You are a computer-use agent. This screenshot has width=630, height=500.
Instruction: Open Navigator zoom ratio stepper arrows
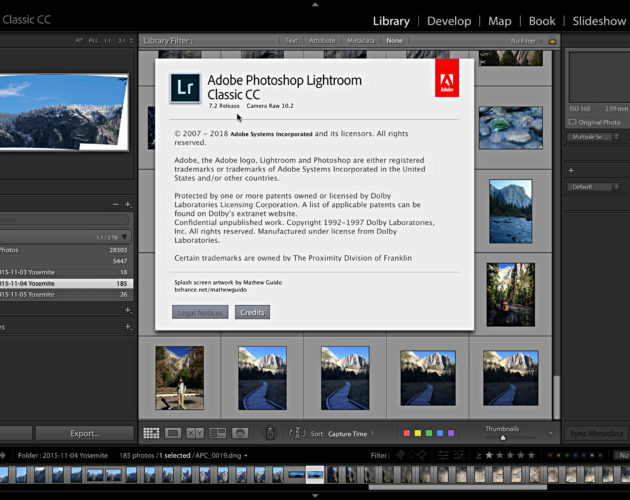131,41
